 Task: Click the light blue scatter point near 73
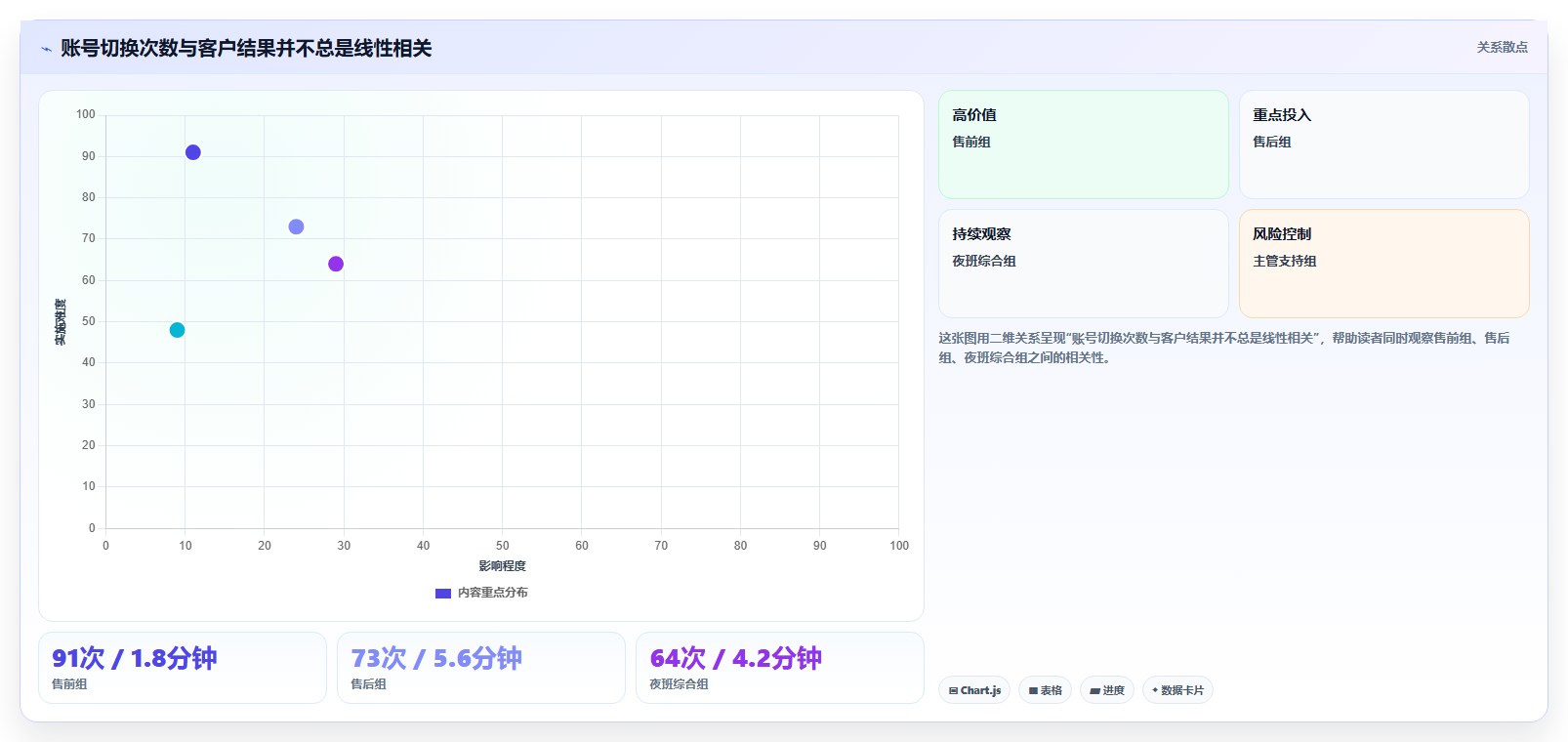(296, 227)
